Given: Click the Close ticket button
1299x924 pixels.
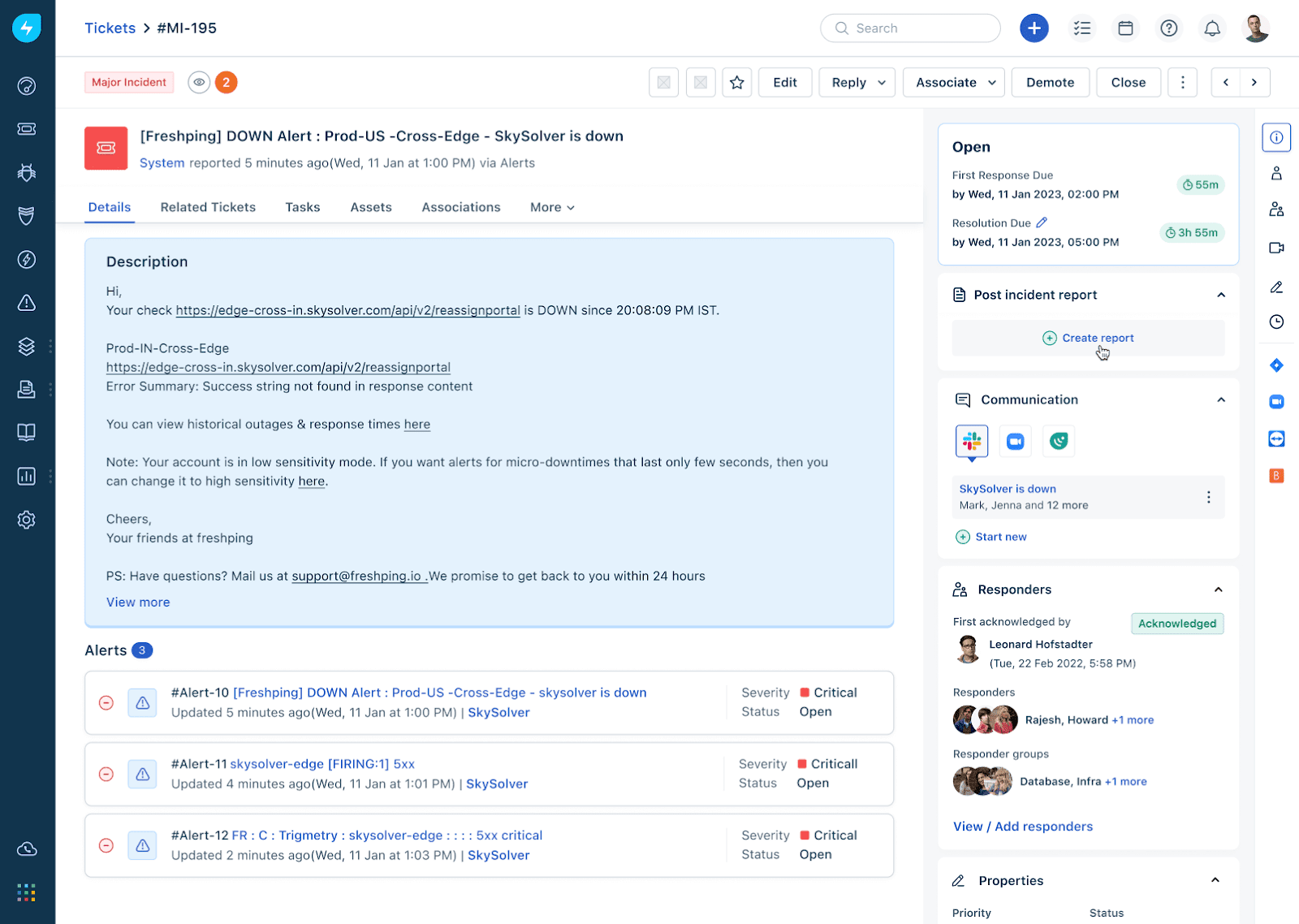Looking at the screenshot, I should (1129, 83).
